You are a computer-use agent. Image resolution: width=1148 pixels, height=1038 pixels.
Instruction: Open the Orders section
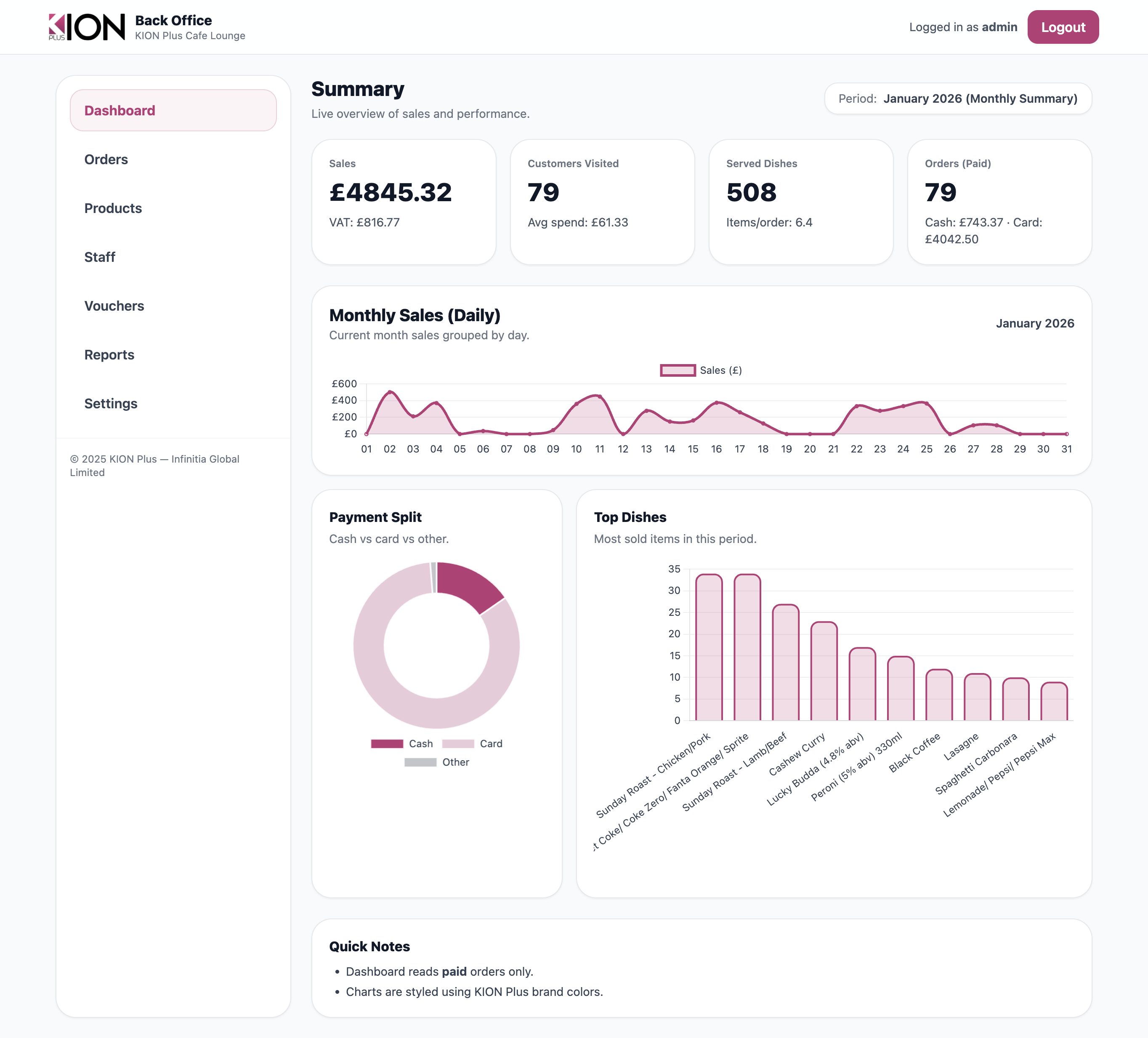(x=106, y=160)
